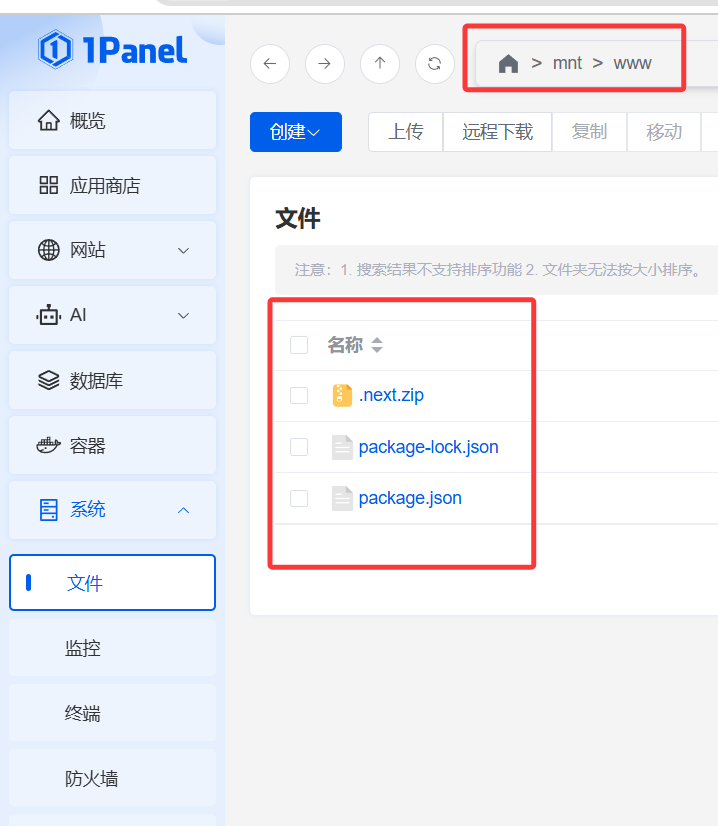
Task: Toggle the select-all files checkbox
Action: pyautogui.click(x=299, y=345)
